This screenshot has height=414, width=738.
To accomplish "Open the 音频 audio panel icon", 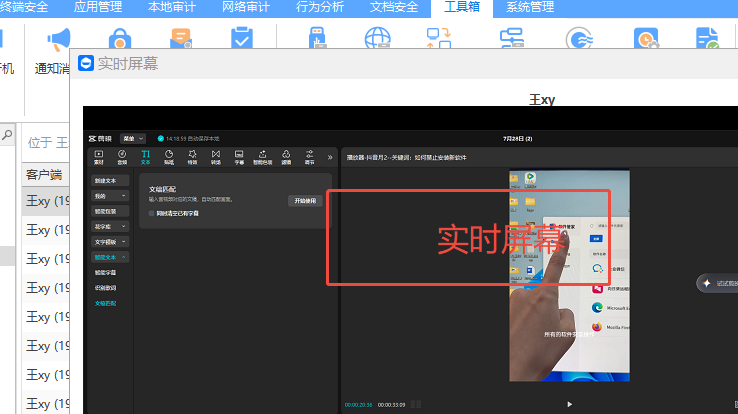I will tap(122, 157).
